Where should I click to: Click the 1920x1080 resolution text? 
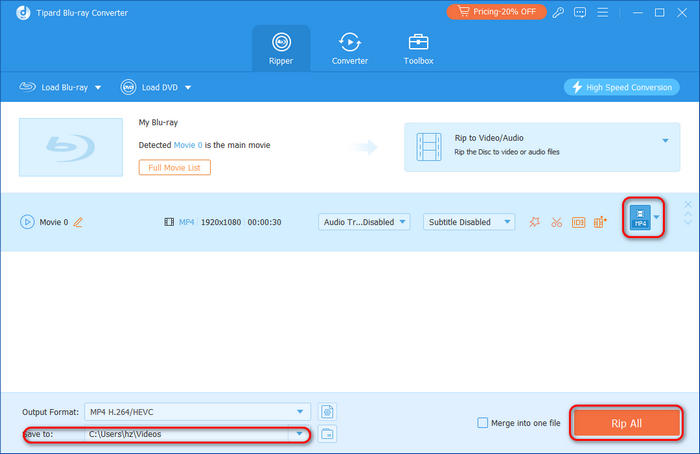(221, 222)
